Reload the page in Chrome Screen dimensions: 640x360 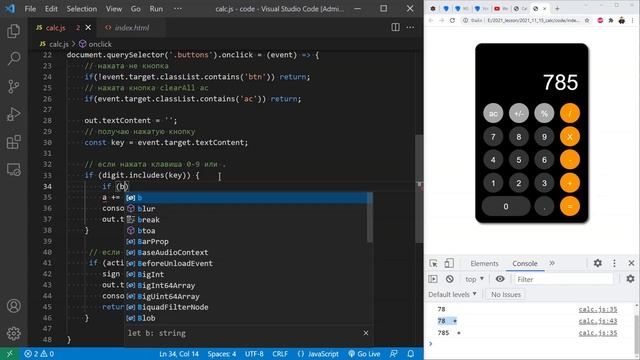point(452,20)
